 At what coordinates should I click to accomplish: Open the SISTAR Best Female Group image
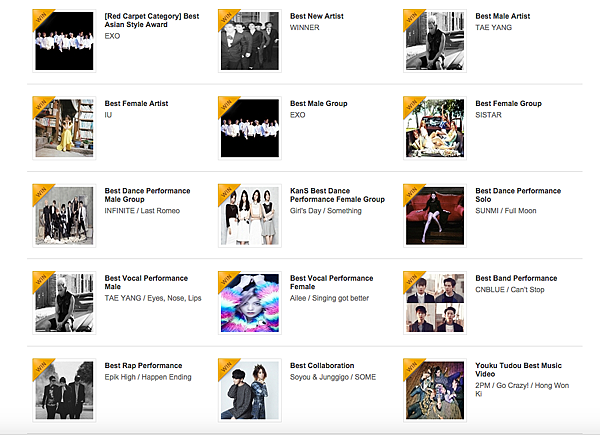click(435, 128)
